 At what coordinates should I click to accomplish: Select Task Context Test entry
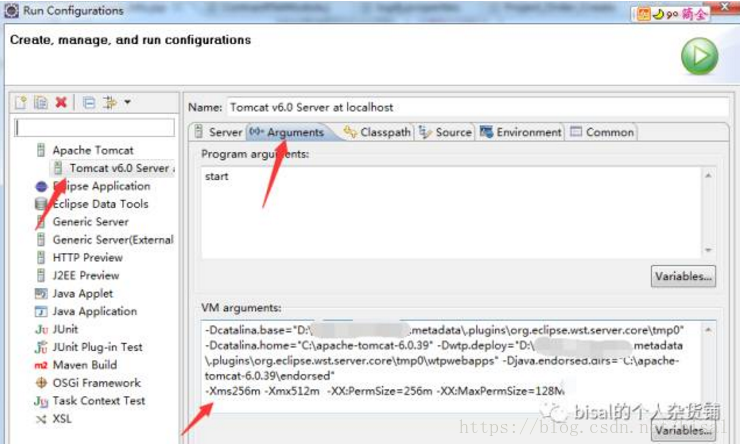tap(99, 401)
